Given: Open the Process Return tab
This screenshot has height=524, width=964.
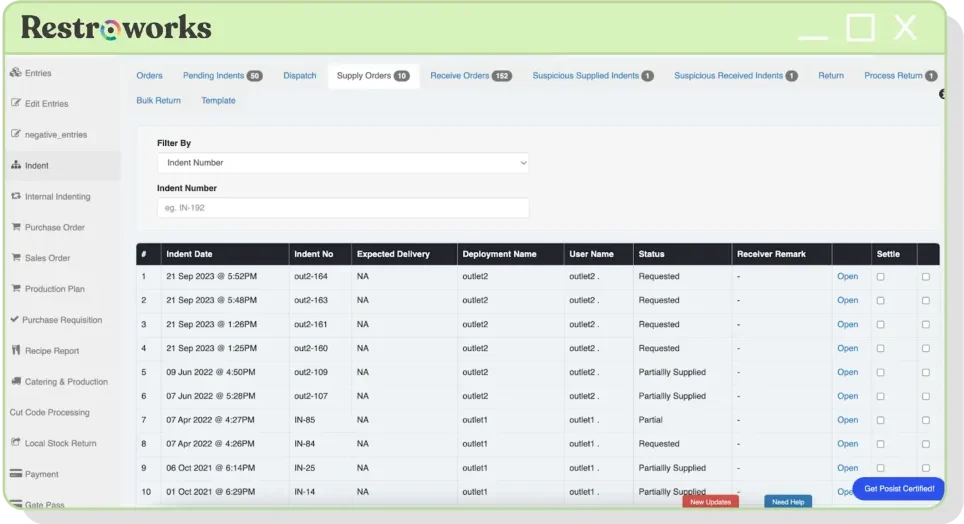Looking at the screenshot, I should click(x=901, y=76).
